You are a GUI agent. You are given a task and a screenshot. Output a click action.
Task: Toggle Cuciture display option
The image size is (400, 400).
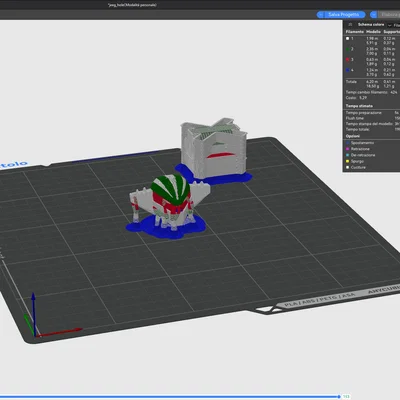tap(356, 167)
